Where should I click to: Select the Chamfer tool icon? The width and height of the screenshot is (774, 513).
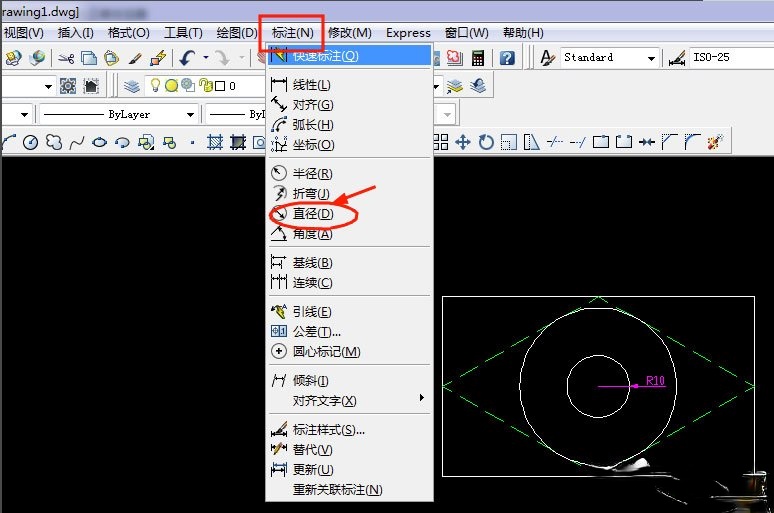669,142
